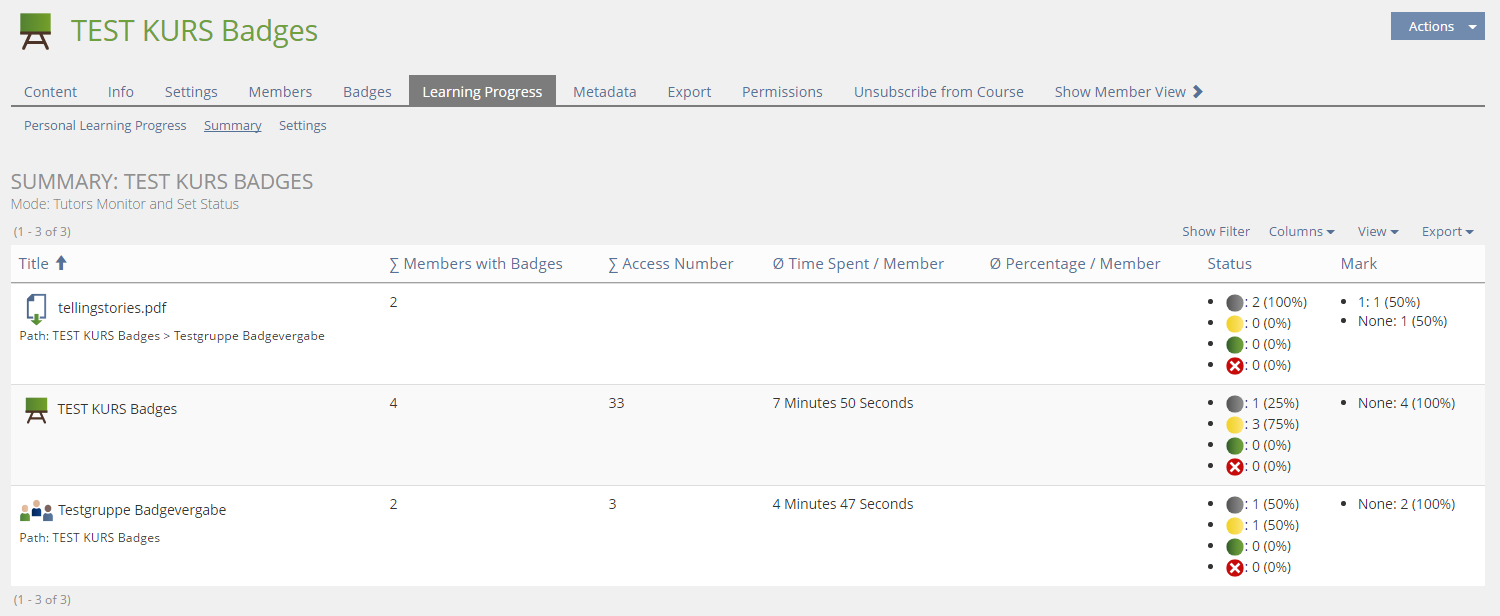Click the red failed status icon for tellingstories.pdf
Viewport: 1500px width, 616px height.
point(1235,366)
